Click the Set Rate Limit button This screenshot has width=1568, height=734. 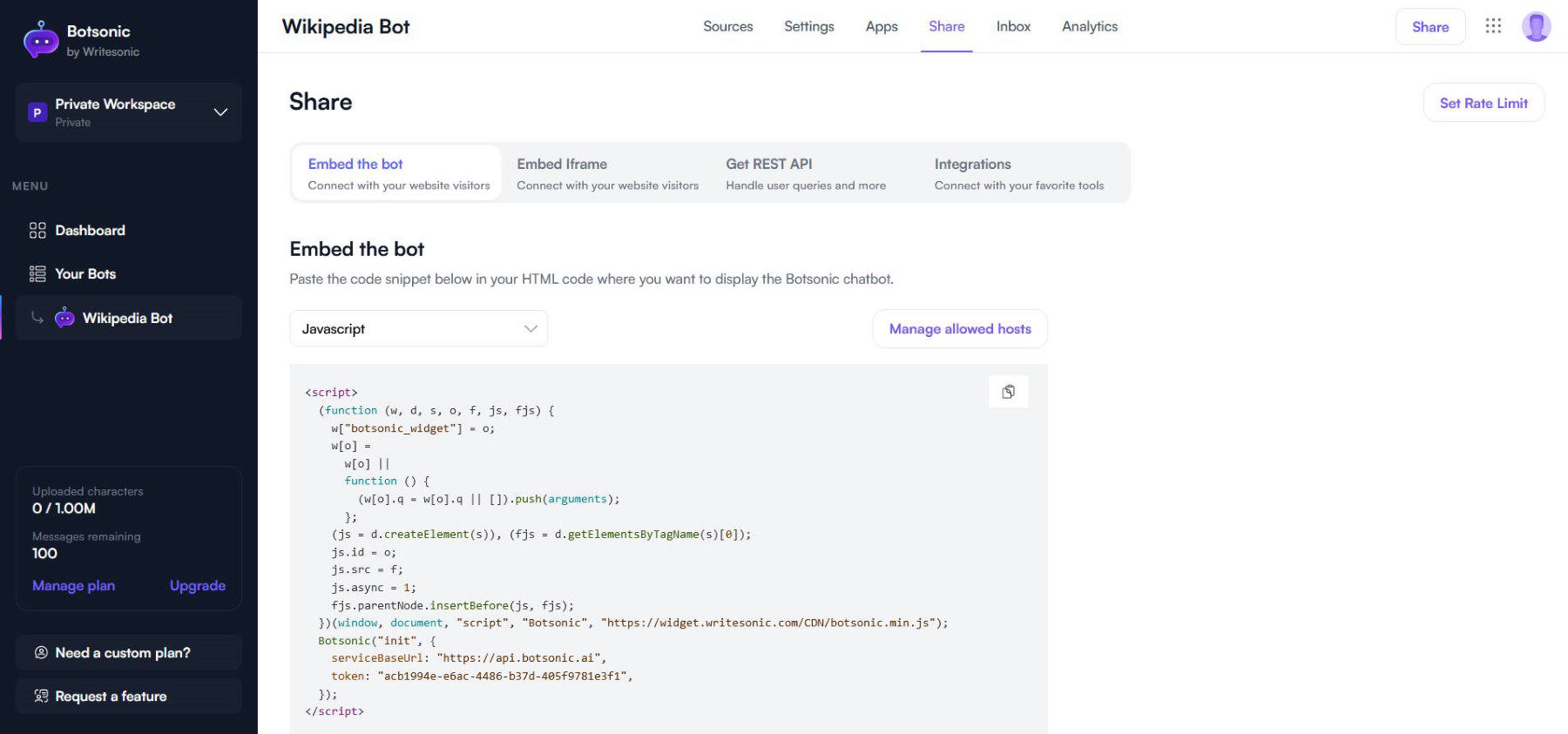(x=1484, y=103)
